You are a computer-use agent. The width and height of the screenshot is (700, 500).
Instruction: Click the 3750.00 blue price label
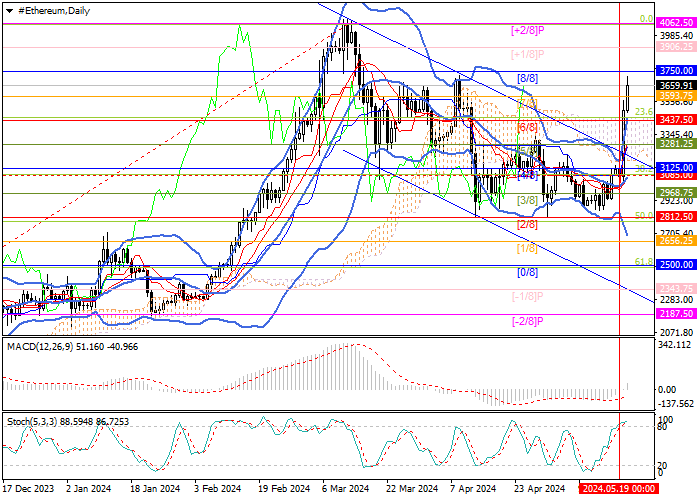677,71
